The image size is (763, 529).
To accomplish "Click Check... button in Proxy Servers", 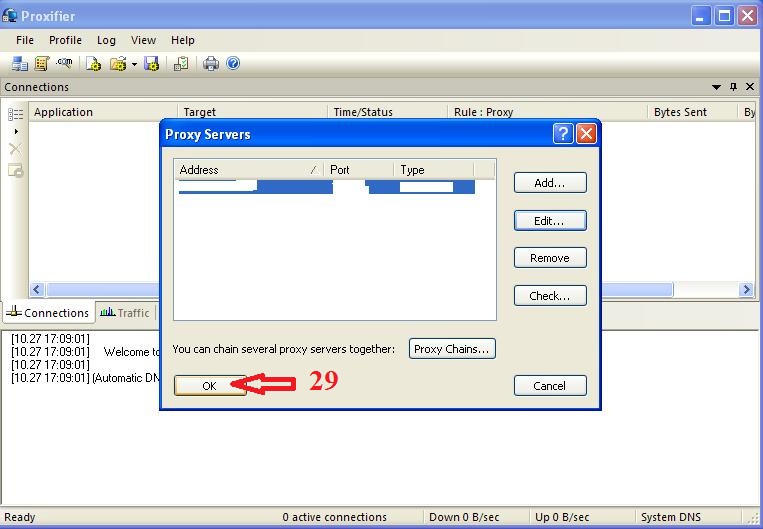I will [x=550, y=296].
